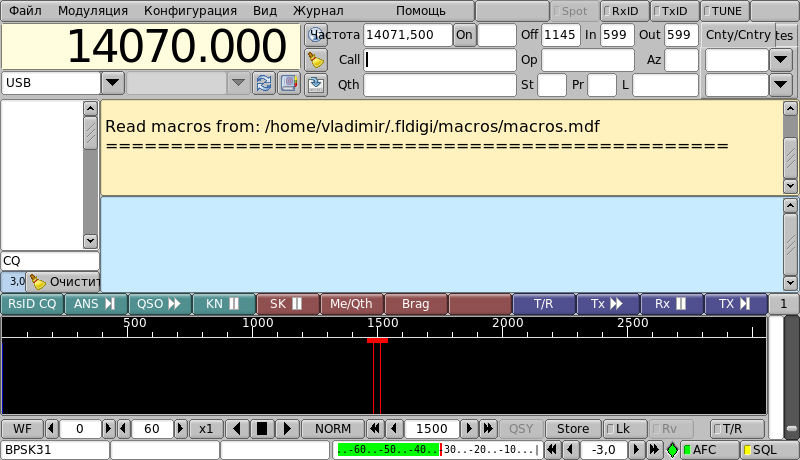800x460 pixels.
Task: Click the QSO macro button
Action: [159, 304]
